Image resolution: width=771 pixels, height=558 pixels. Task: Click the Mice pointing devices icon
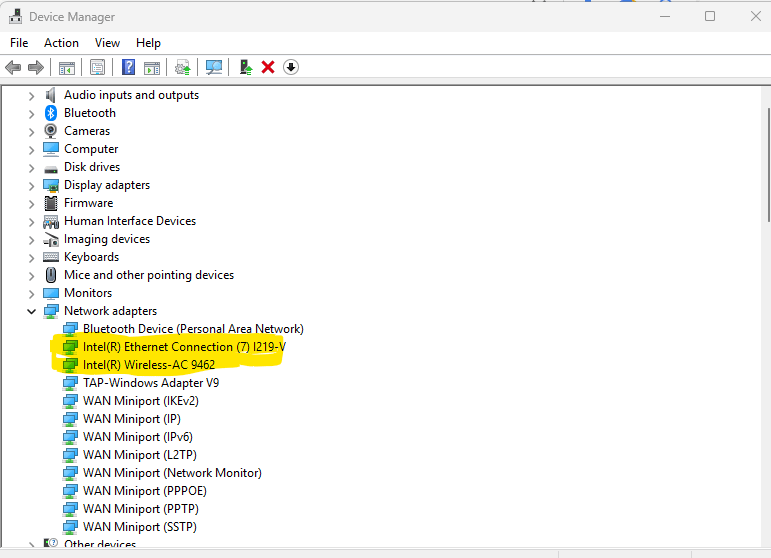[51, 275]
